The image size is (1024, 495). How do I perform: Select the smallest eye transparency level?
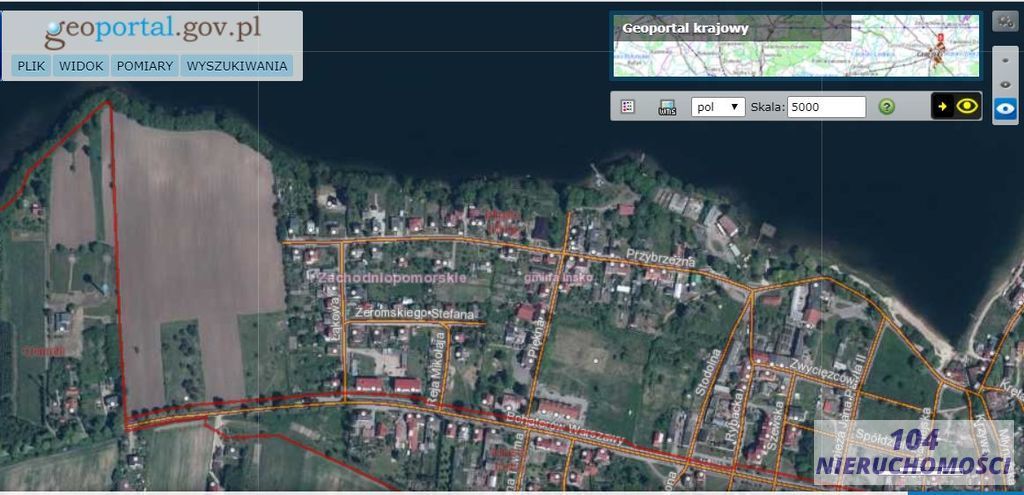(1005, 60)
